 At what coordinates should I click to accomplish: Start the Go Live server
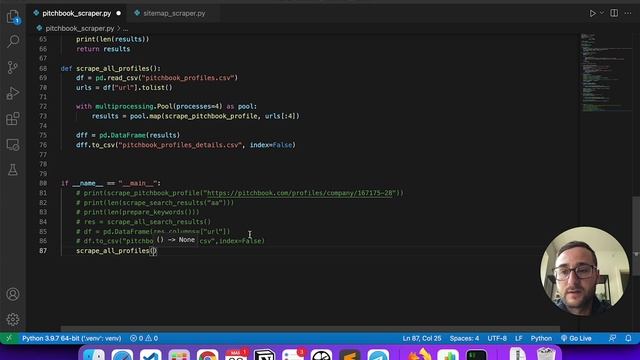(576, 338)
